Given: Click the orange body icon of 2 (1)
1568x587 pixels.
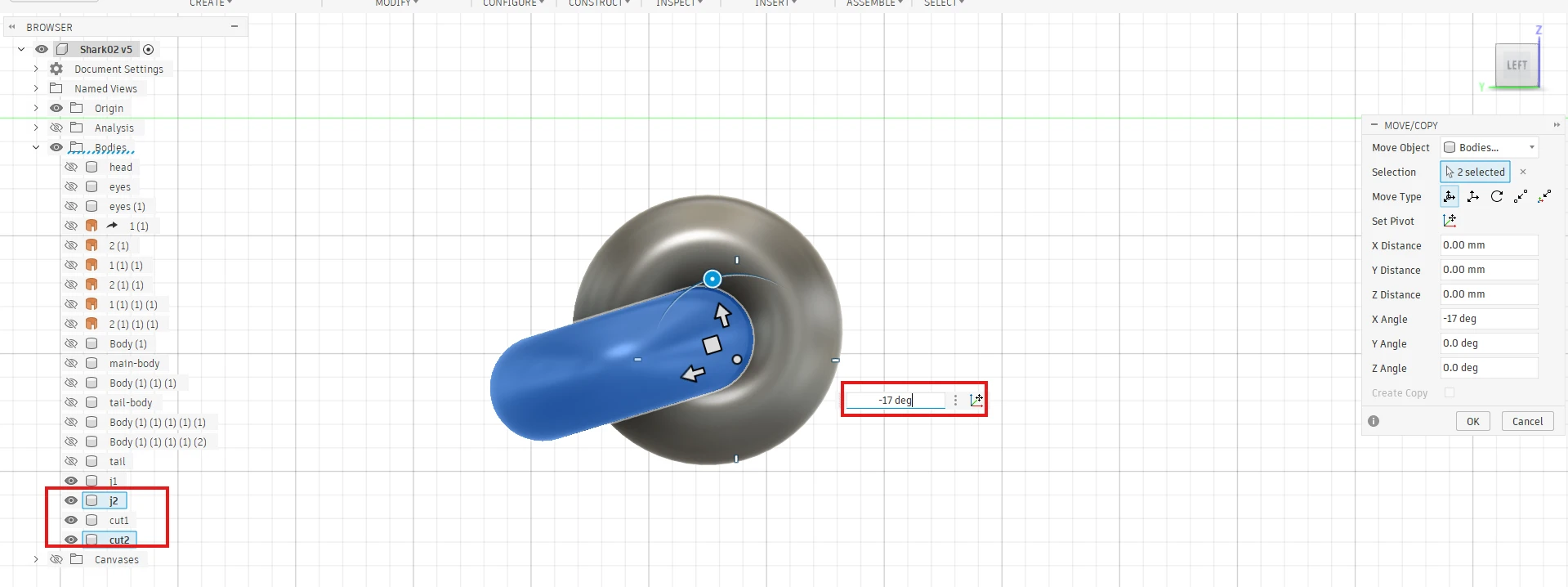Looking at the screenshot, I should 92,245.
